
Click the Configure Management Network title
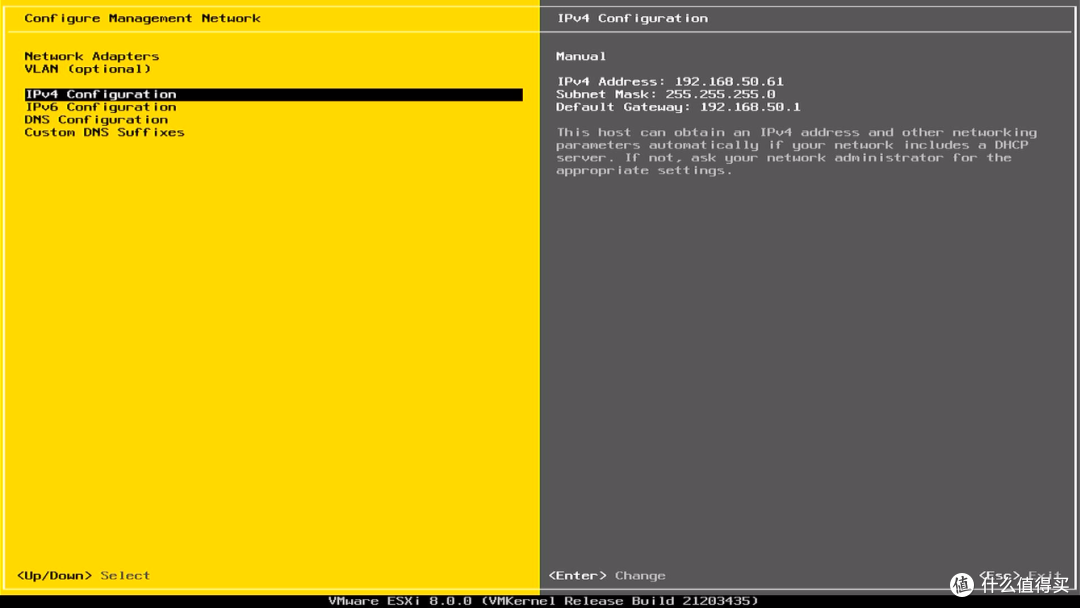coord(142,18)
